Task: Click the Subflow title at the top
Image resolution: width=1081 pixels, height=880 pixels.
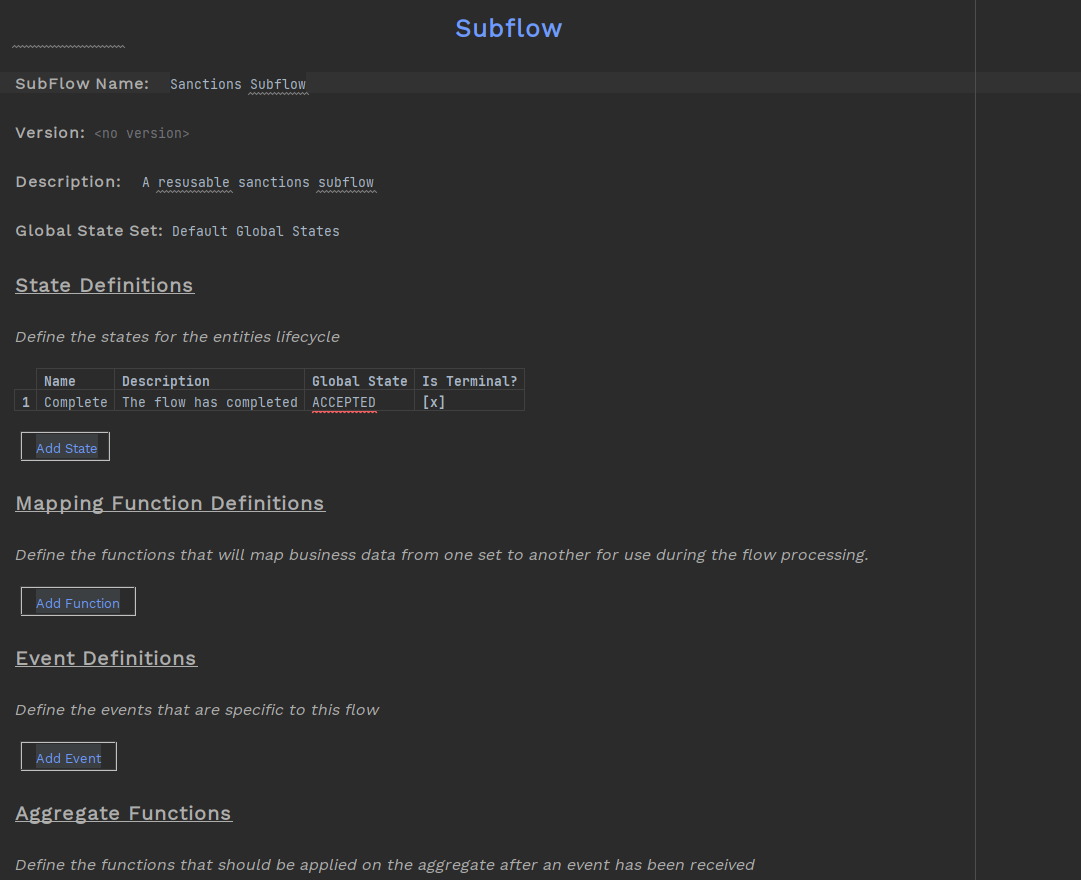Action: 508,28
